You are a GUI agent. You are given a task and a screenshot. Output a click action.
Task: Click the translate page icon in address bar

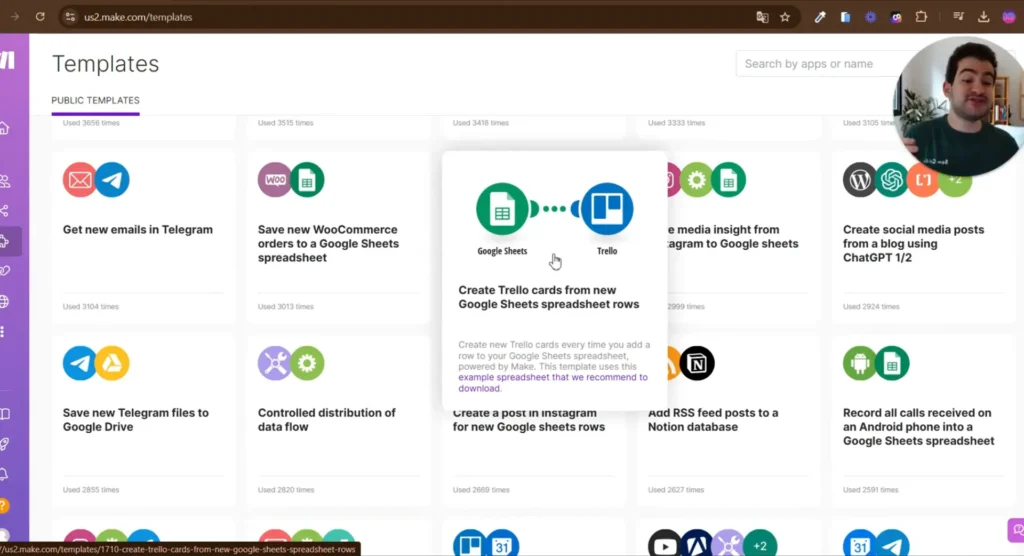click(762, 17)
